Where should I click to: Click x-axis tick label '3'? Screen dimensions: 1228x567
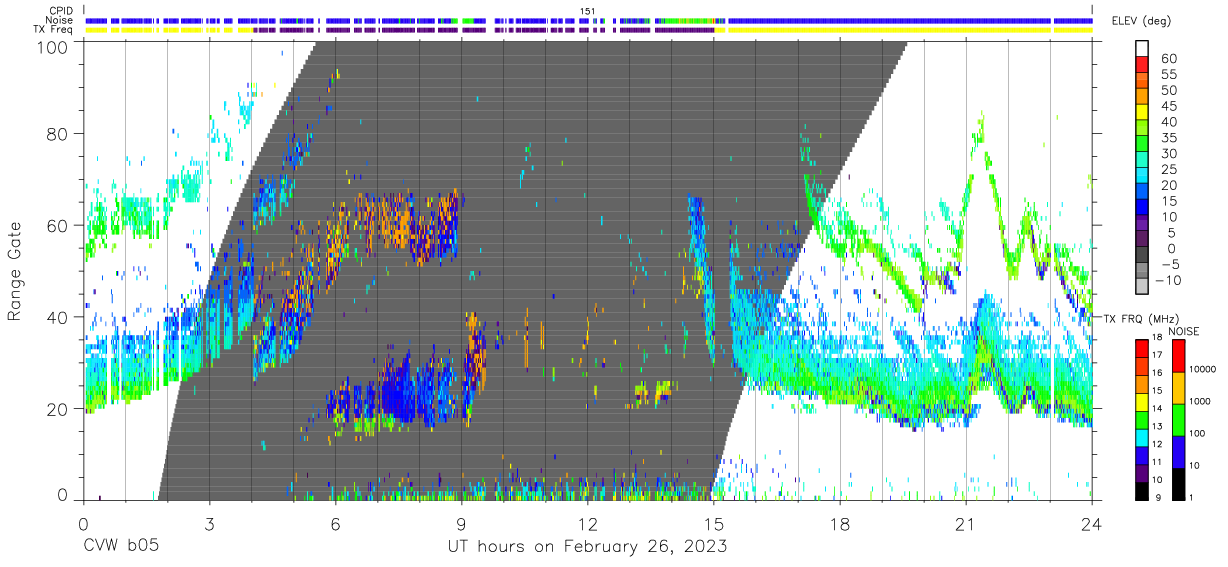coord(209,524)
